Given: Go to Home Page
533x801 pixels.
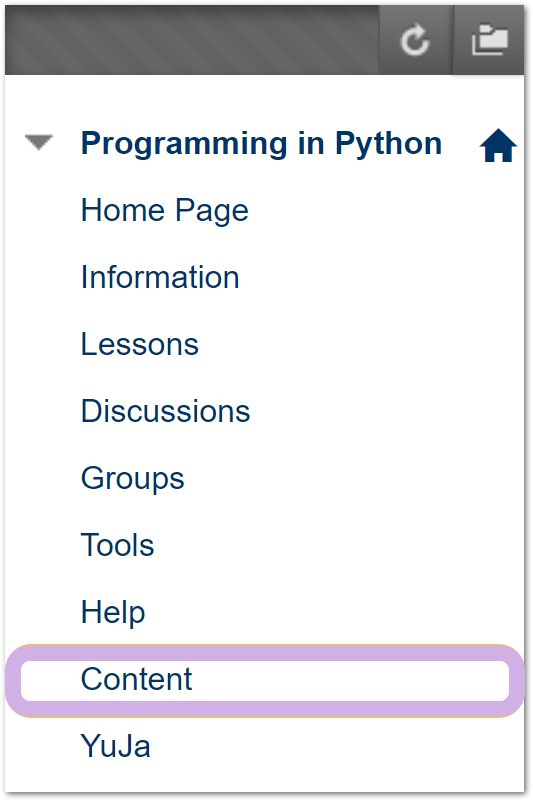Looking at the screenshot, I should click(x=165, y=210).
